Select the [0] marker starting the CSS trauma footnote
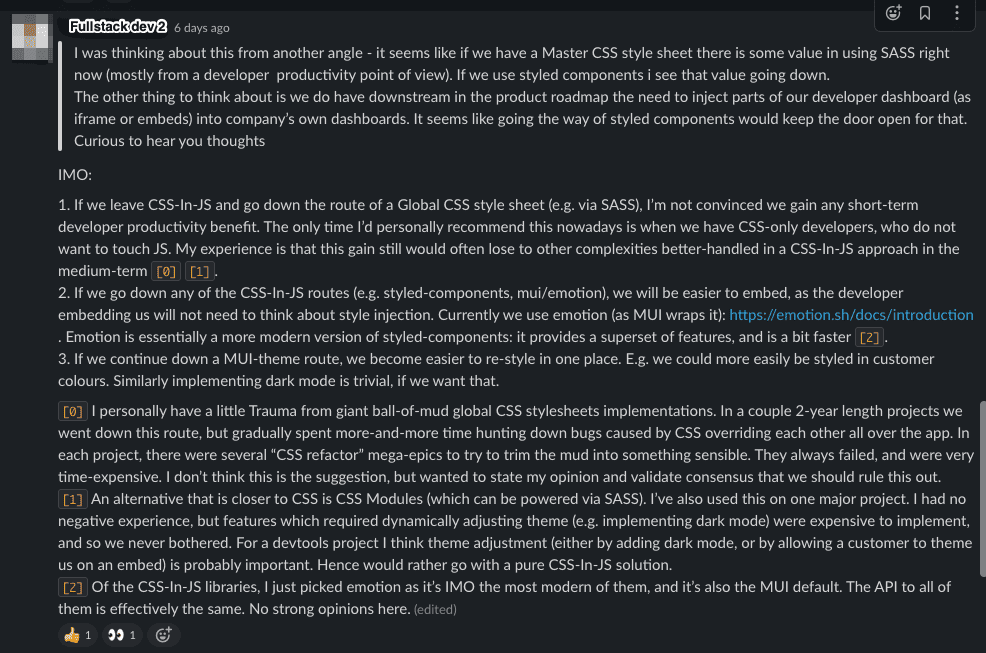986x653 pixels. [x=71, y=411]
